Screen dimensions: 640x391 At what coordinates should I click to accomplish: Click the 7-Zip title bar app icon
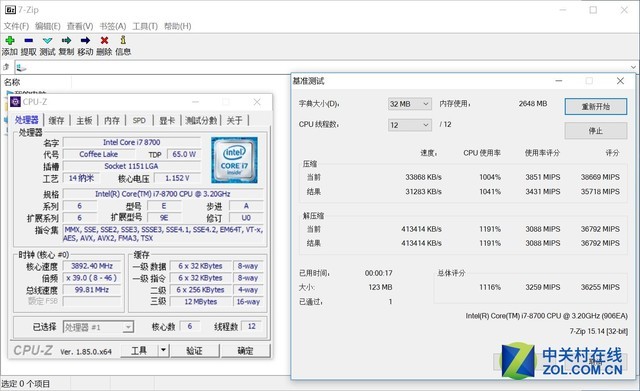[10, 9]
